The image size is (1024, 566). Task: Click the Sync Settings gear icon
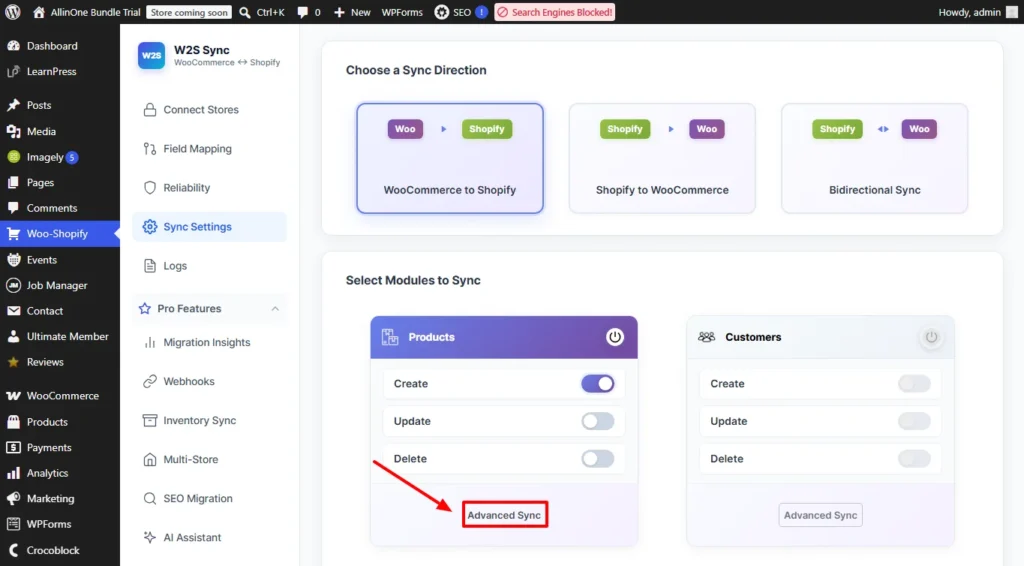point(150,227)
